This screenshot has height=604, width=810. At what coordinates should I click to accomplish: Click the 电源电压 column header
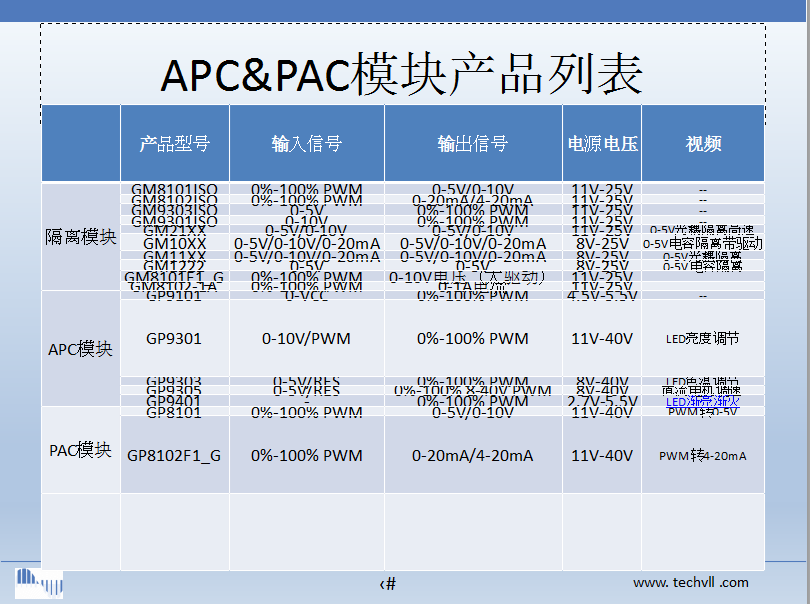602,144
